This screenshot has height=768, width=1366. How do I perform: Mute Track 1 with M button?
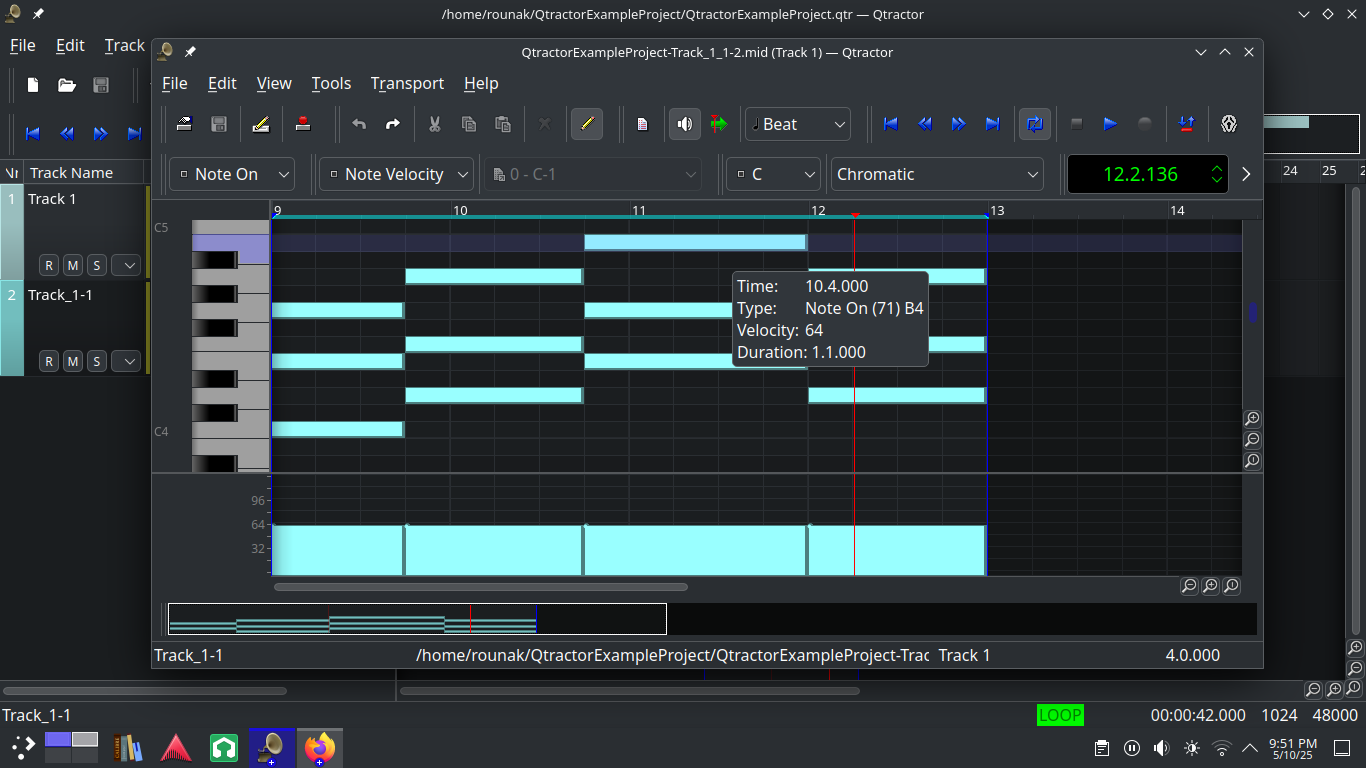click(x=72, y=265)
